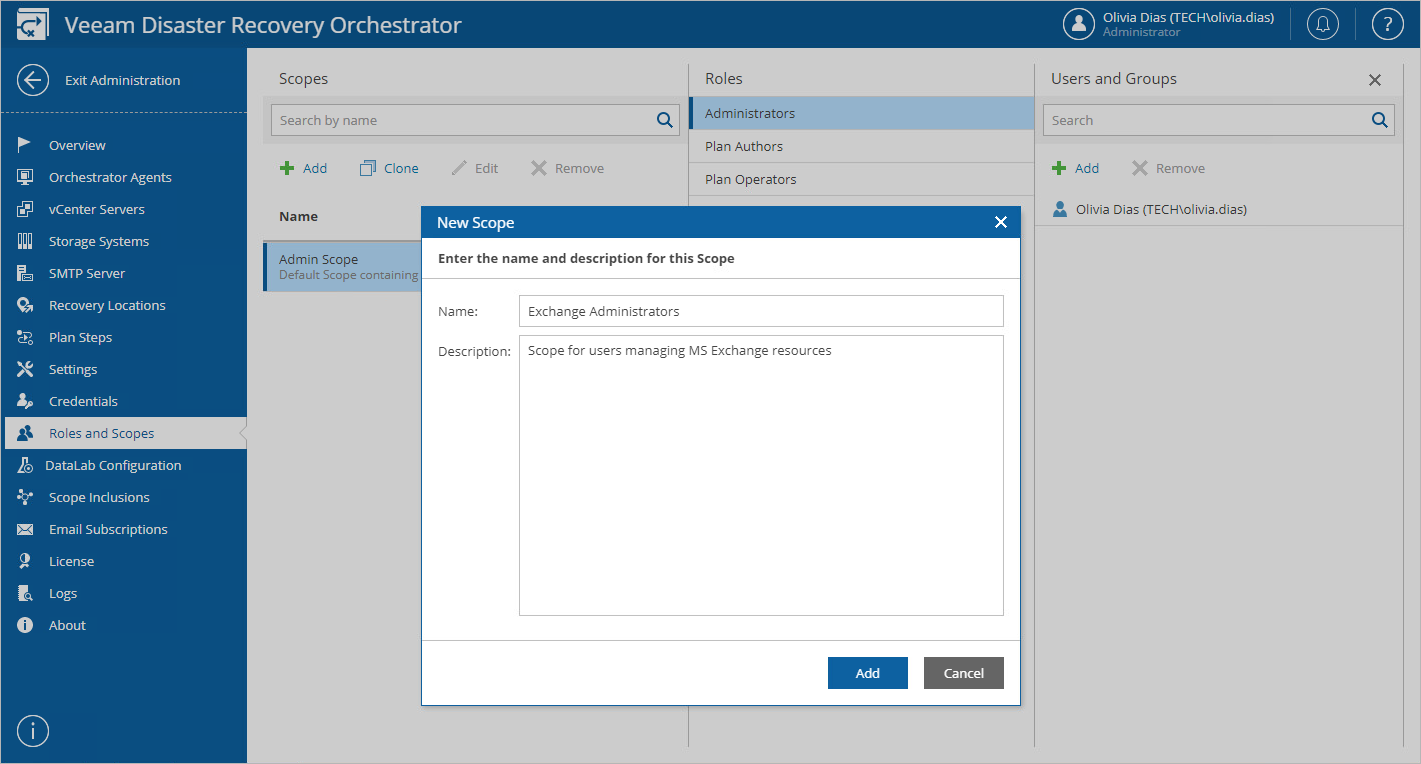
Task: Open the notifications bell icon
Action: point(1323,25)
